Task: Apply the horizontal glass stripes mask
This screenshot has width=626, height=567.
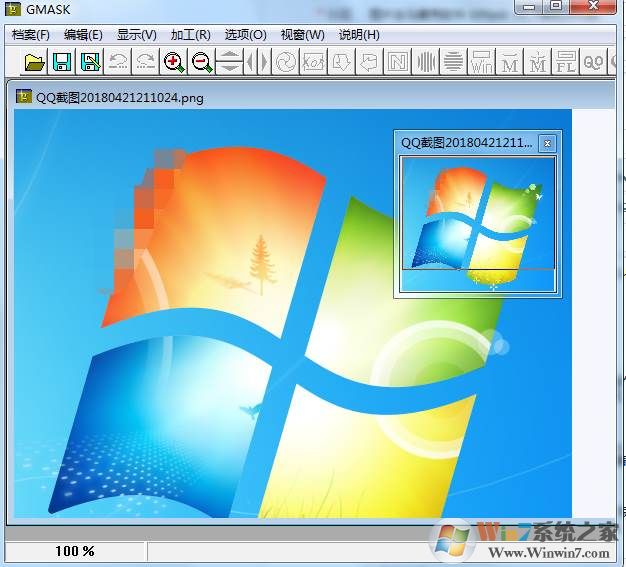Action: pyautogui.click(x=453, y=62)
